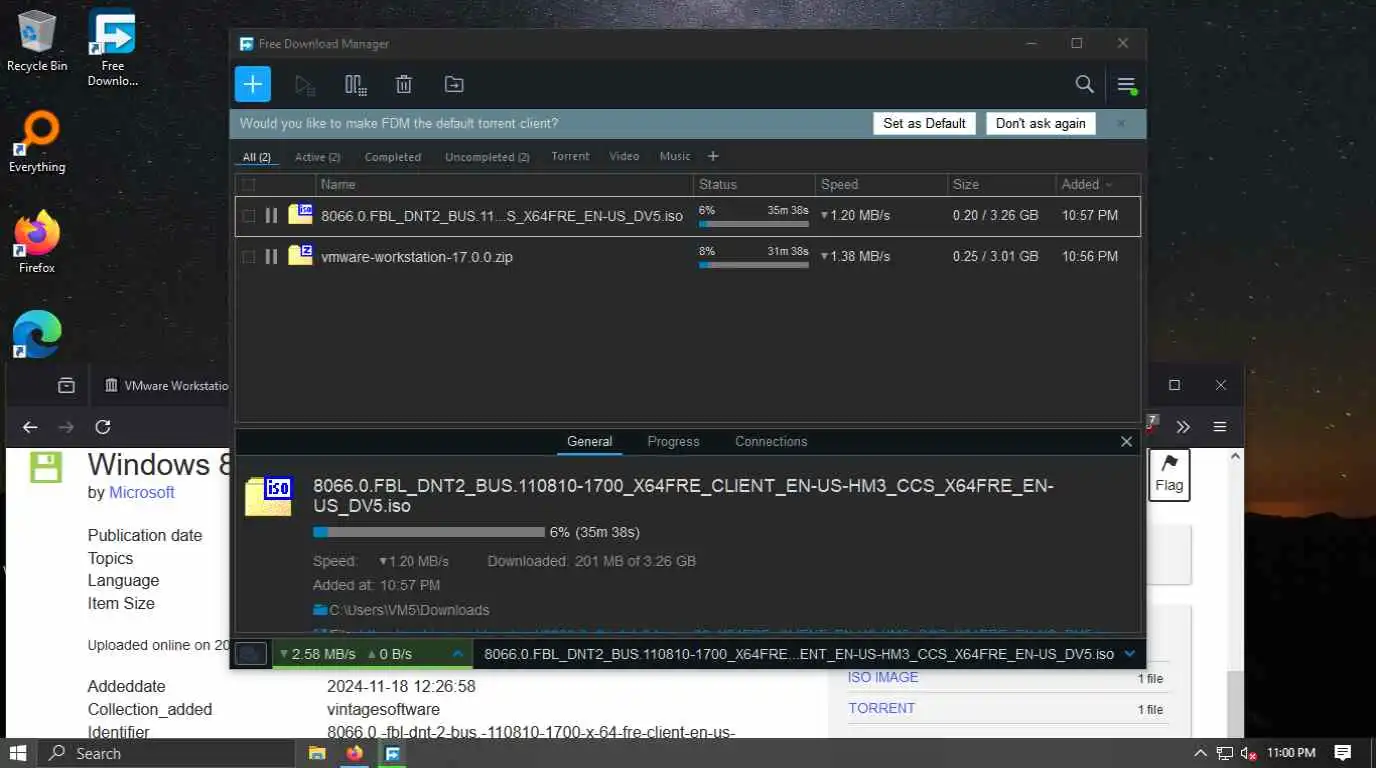The height and width of the screenshot is (768, 1376).
Task: Open the Everything desktop shortcut
Action: pos(37,142)
